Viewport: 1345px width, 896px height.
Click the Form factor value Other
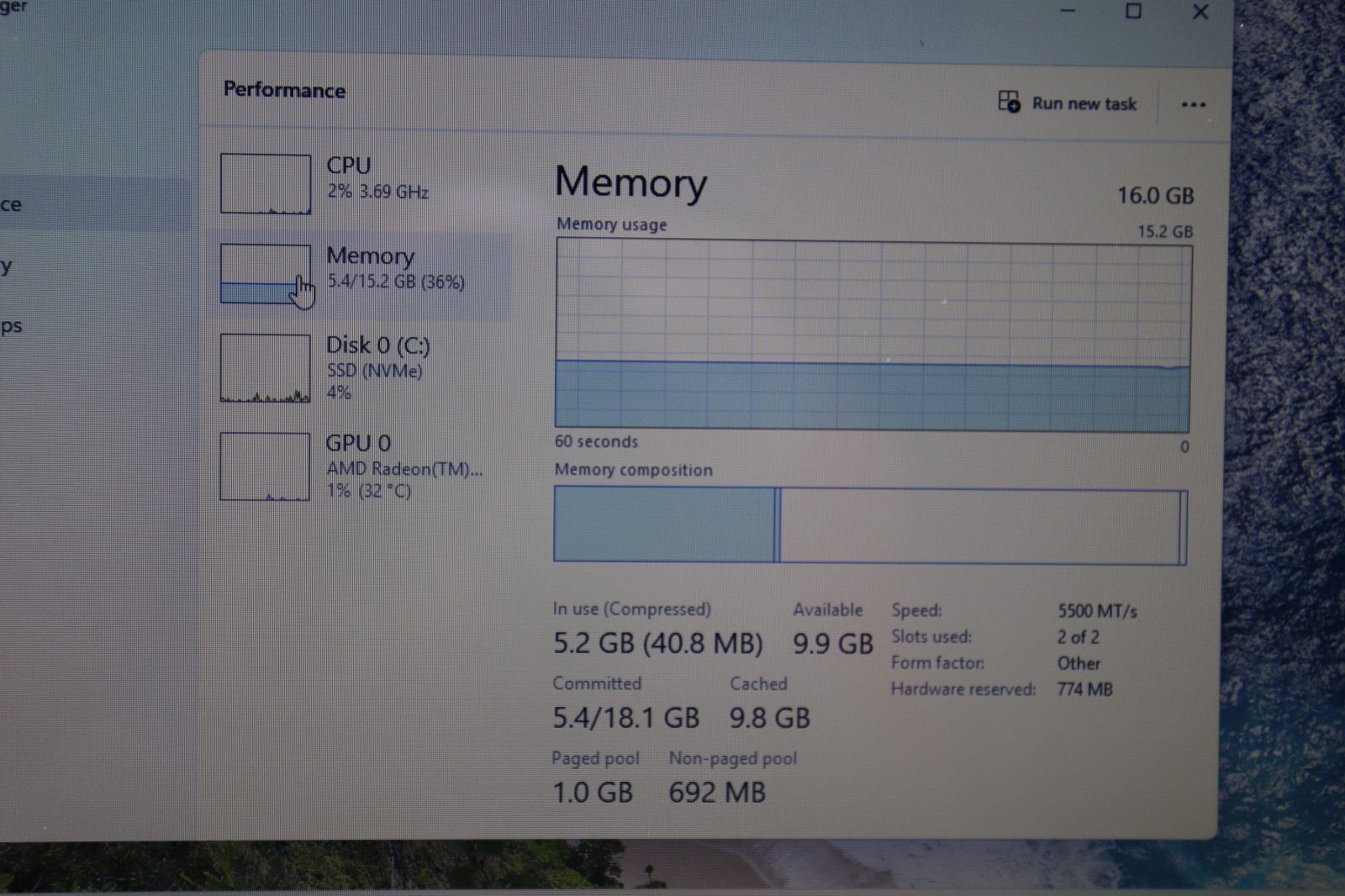coord(1079,663)
